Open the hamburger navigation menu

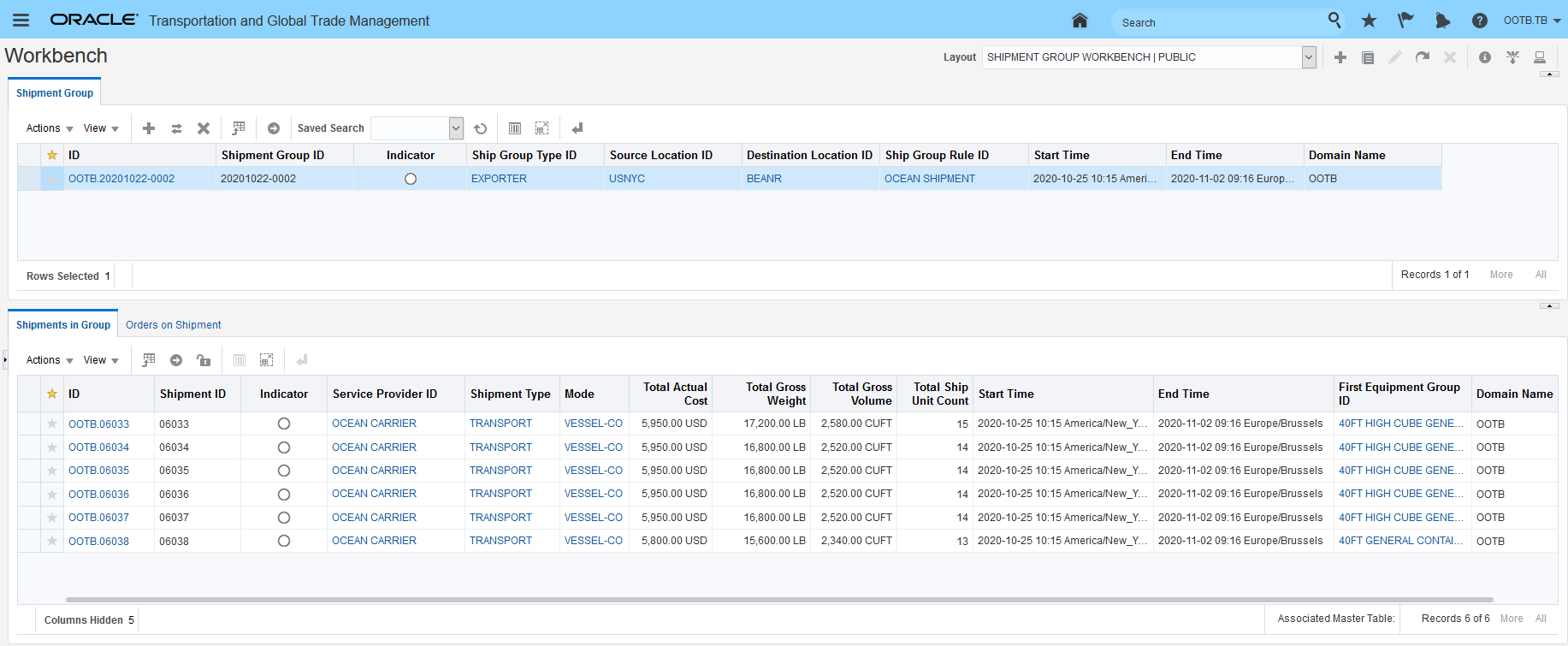[21, 21]
